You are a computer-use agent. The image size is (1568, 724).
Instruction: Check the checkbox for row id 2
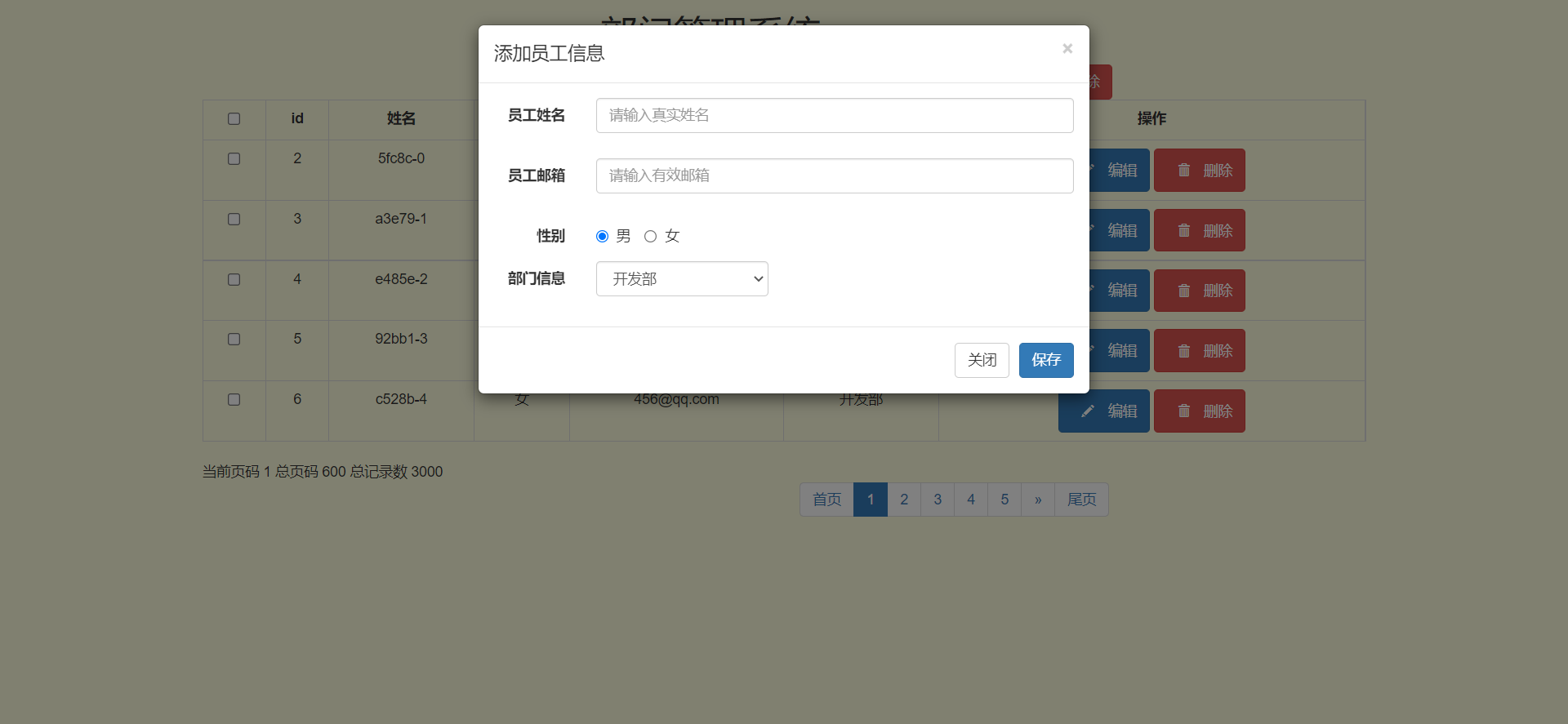coord(234,158)
